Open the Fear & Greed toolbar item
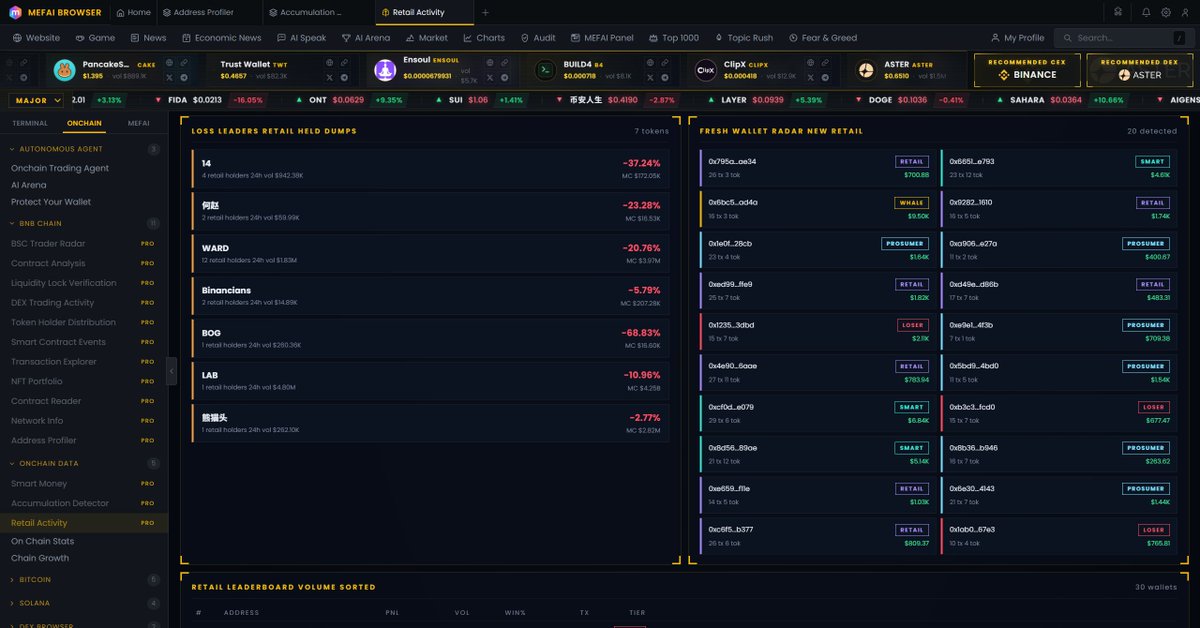This screenshot has width=1200, height=628. coord(823,38)
